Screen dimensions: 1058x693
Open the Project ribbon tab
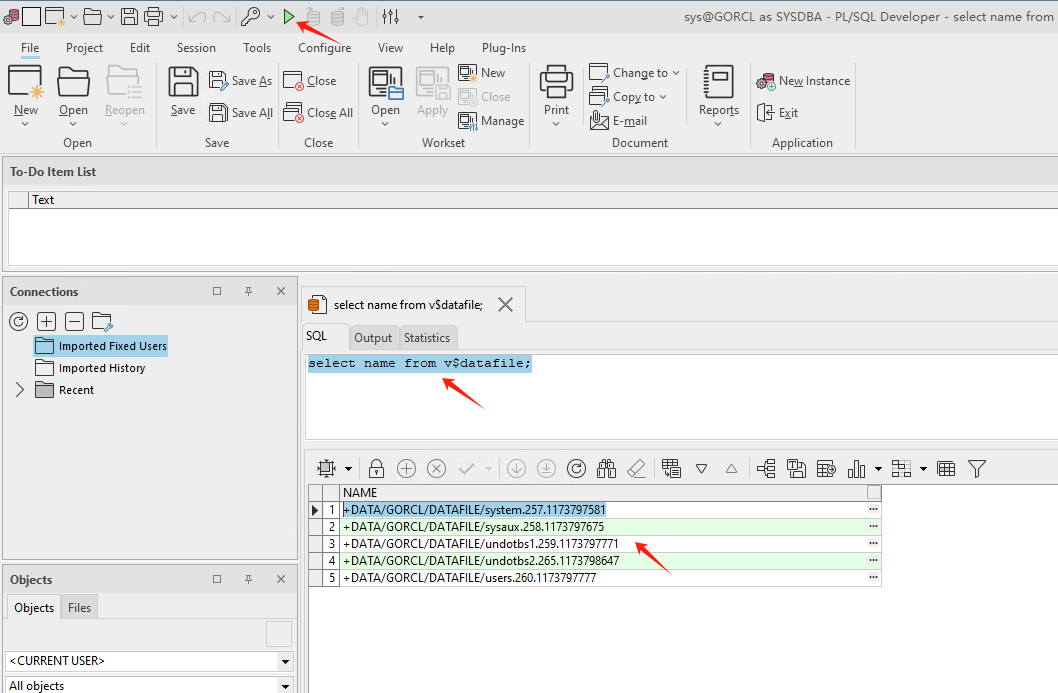(x=84, y=48)
